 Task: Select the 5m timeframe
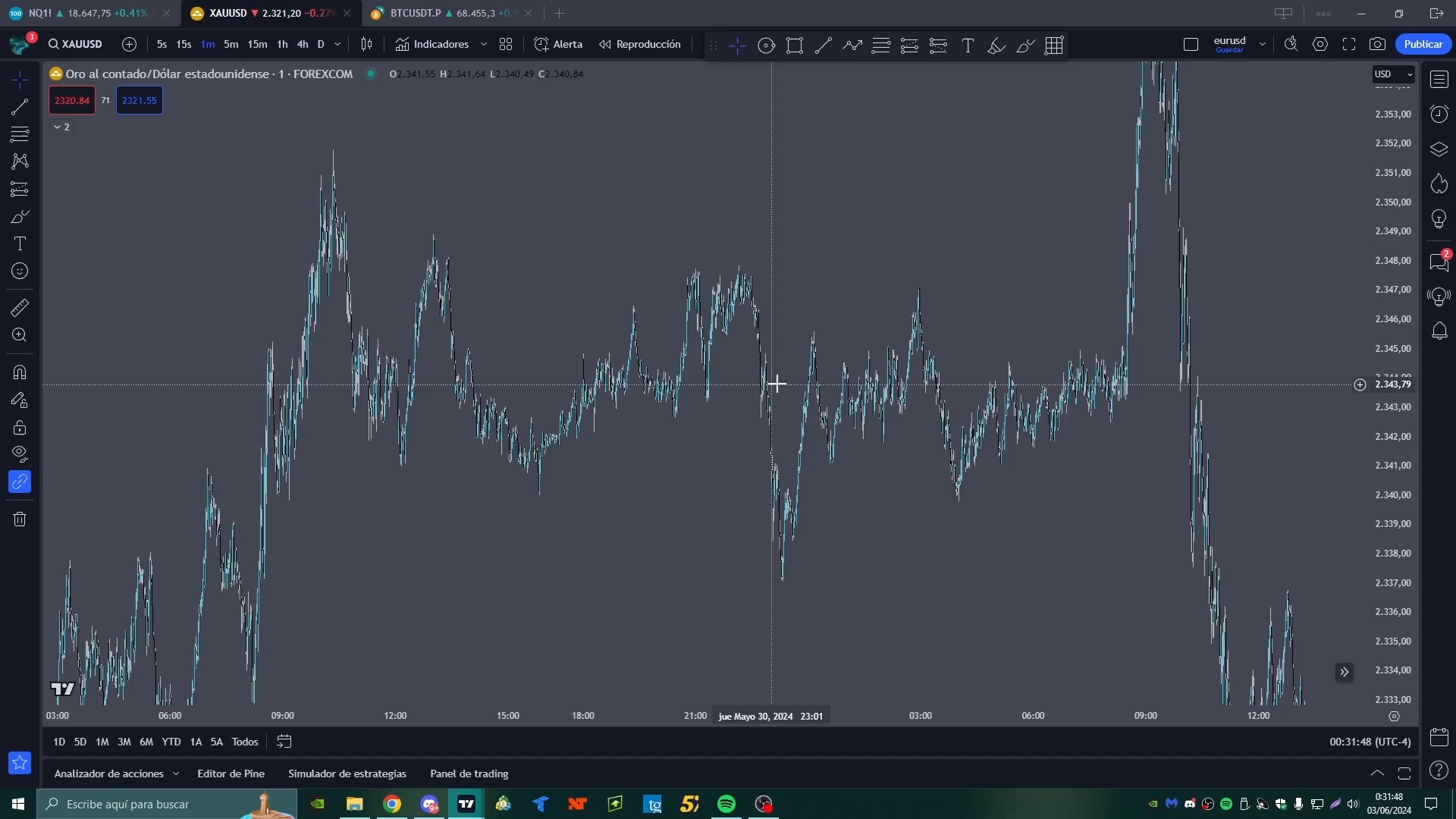[231, 45]
